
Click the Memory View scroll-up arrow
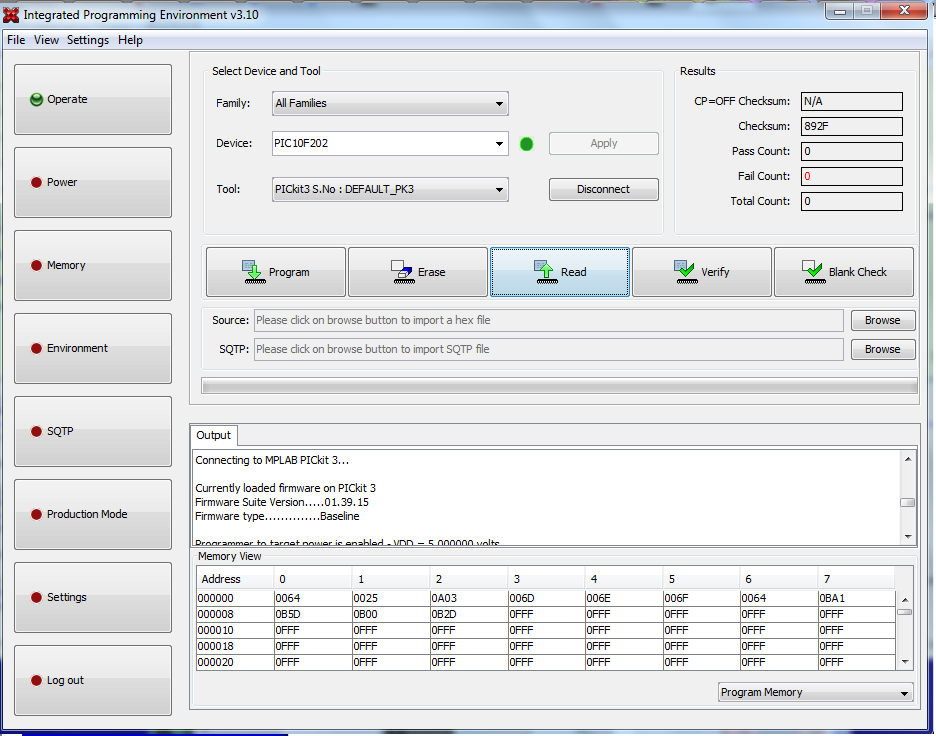coord(905,599)
